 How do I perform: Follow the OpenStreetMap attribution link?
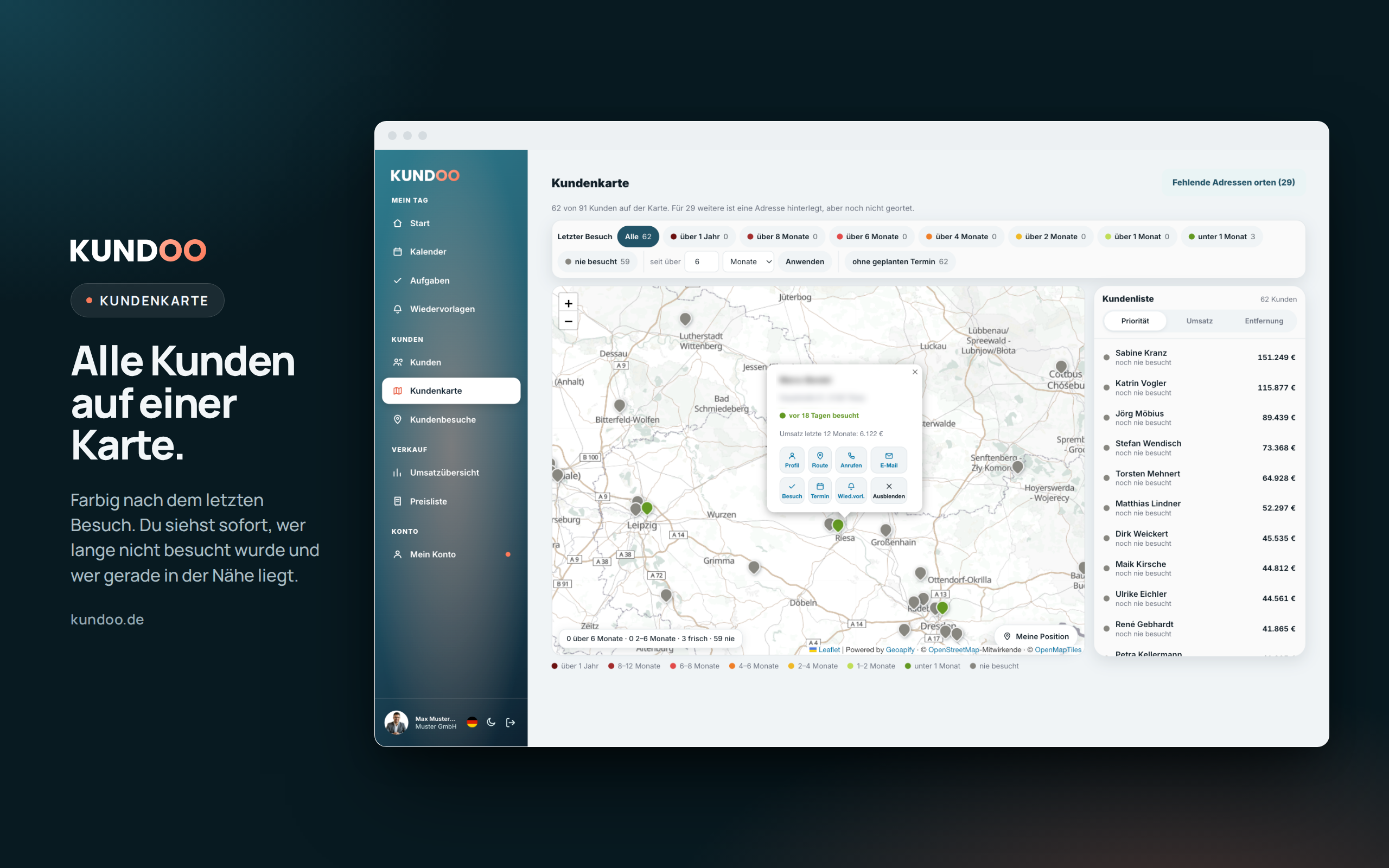click(x=953, y=650)
